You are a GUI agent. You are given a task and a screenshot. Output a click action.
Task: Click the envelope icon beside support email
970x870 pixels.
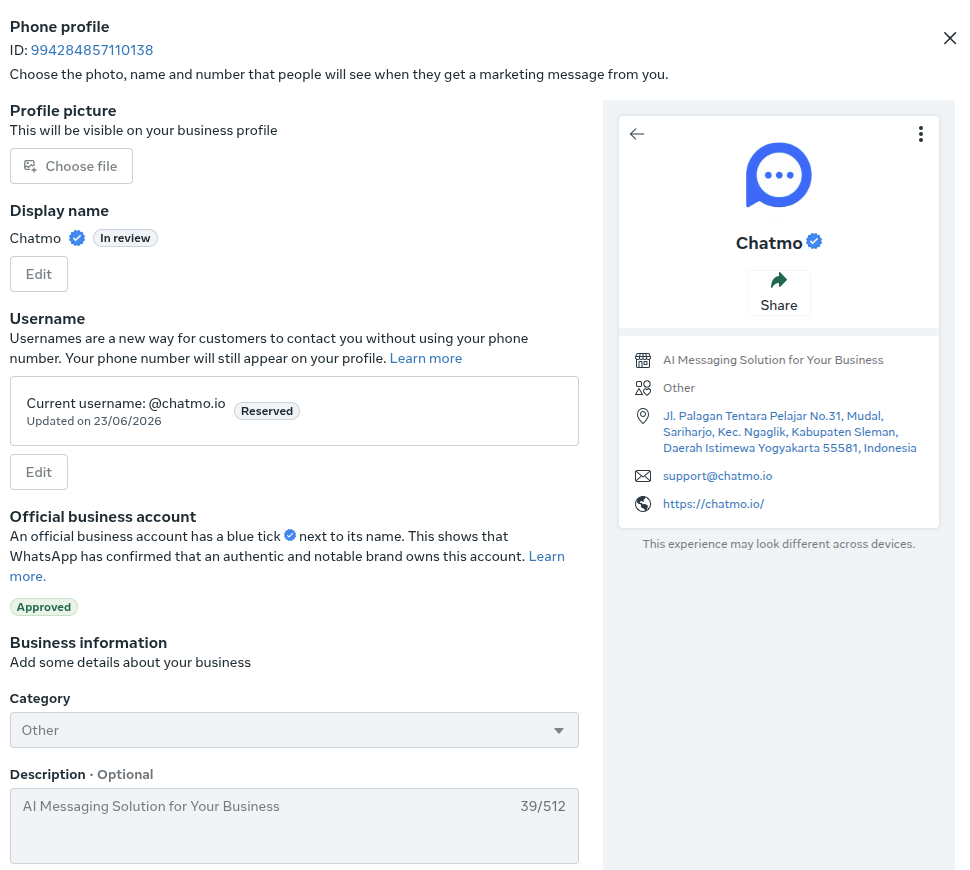point(643,476)
